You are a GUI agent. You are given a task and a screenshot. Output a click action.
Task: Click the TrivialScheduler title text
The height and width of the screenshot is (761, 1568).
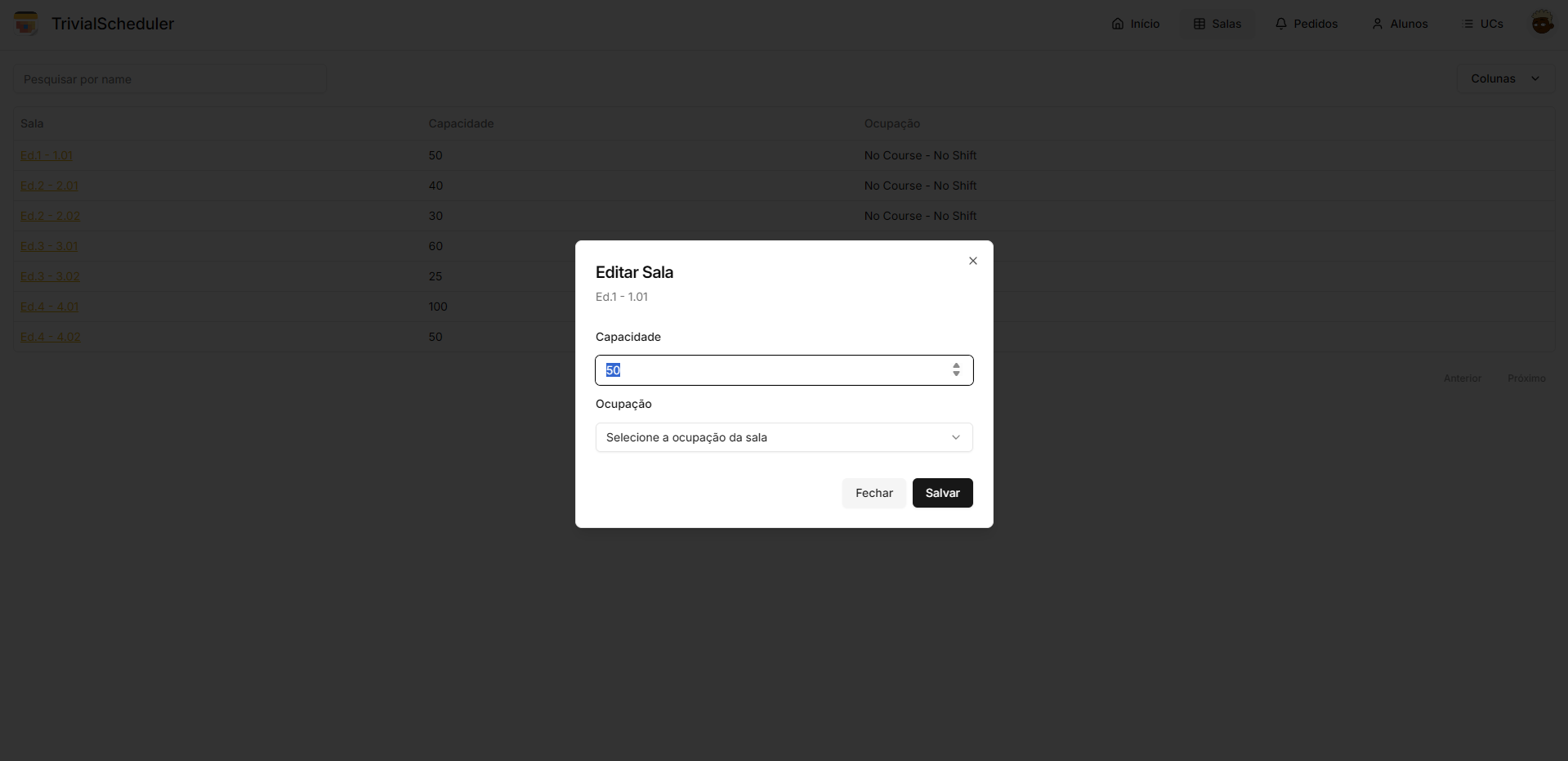(x=113, y=24)
